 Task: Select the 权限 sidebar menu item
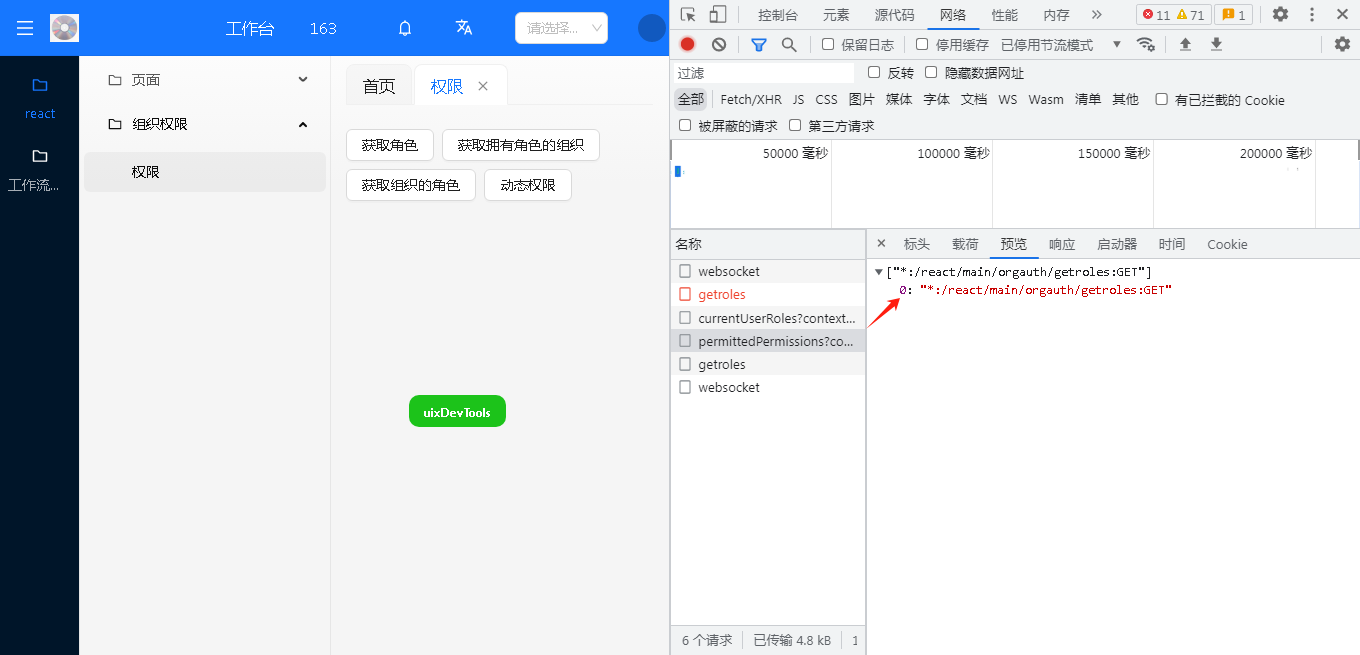[205, 172]
